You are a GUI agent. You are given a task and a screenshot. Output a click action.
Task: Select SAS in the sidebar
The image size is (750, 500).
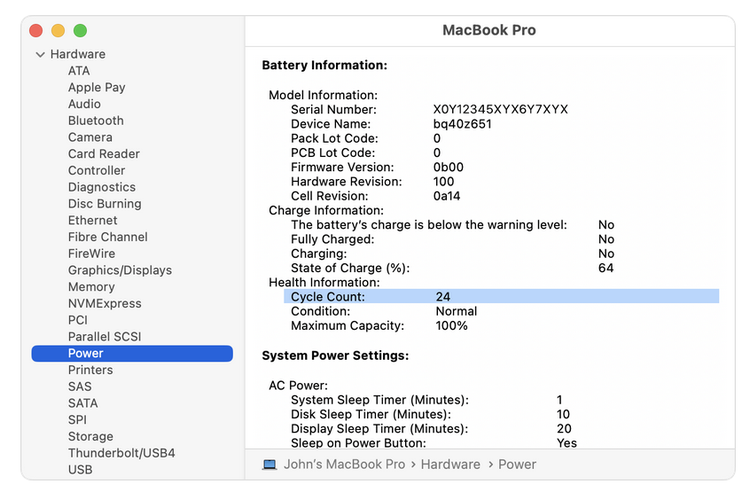[x=79, y=387]
